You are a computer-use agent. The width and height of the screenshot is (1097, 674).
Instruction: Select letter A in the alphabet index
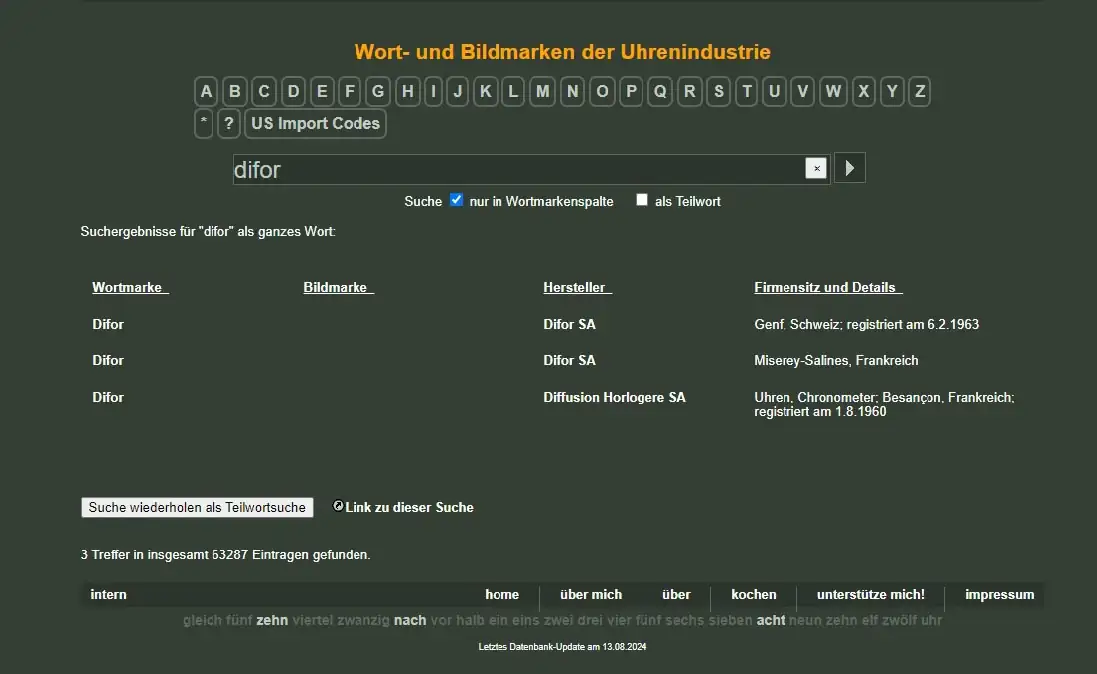click(x=206, y=92)
